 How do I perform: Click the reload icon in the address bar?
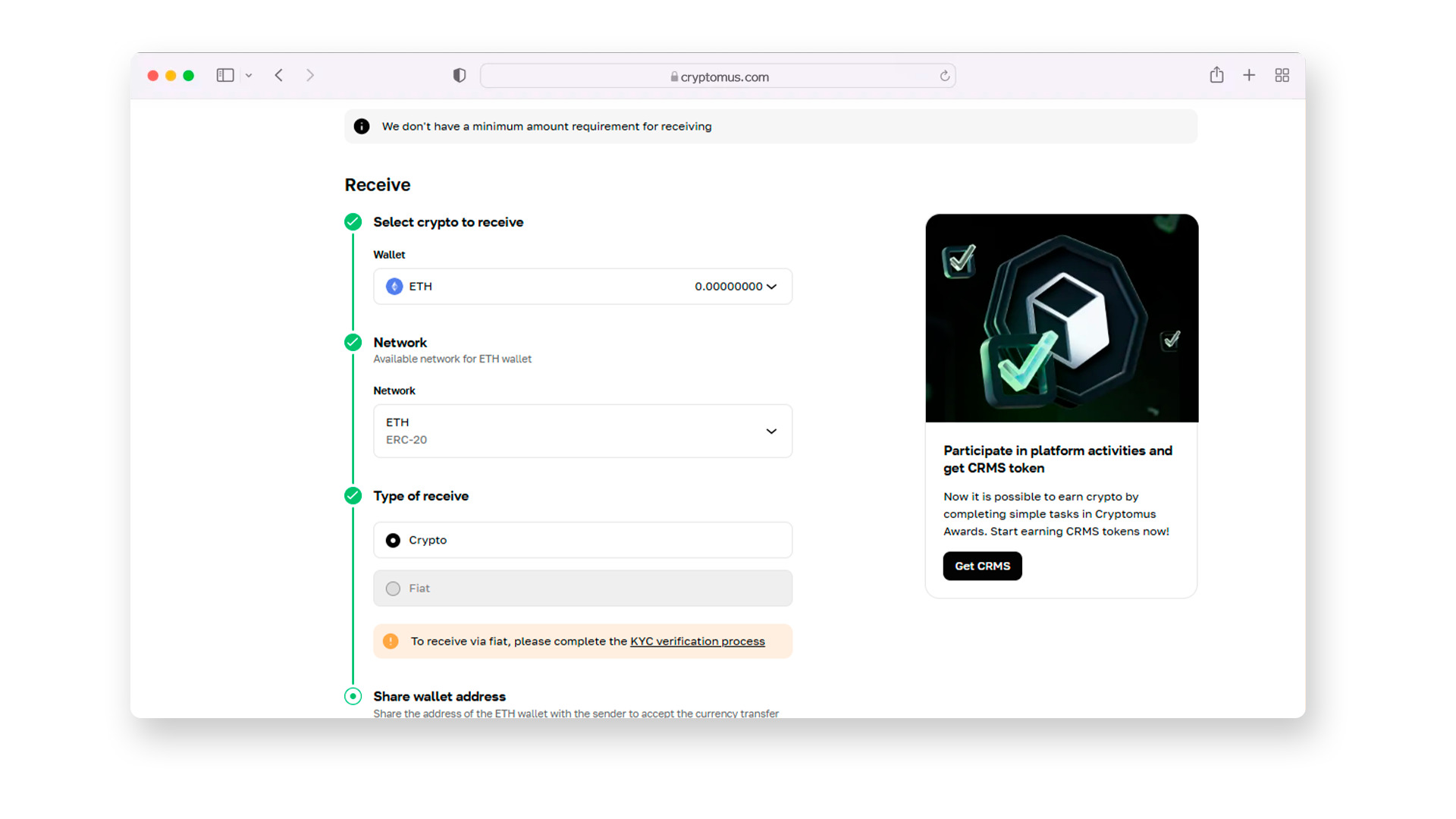point(944,76)
